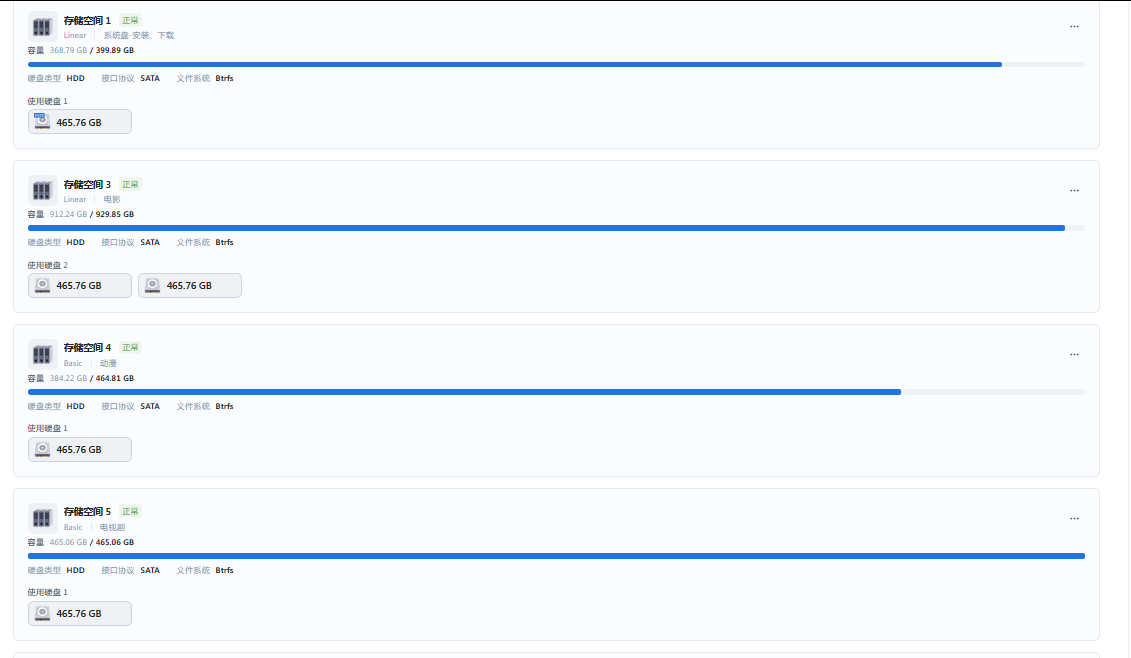Click the disk icon under Storage Space 1
Viewport: 1131px width, 658px height.
coord(42,122)
